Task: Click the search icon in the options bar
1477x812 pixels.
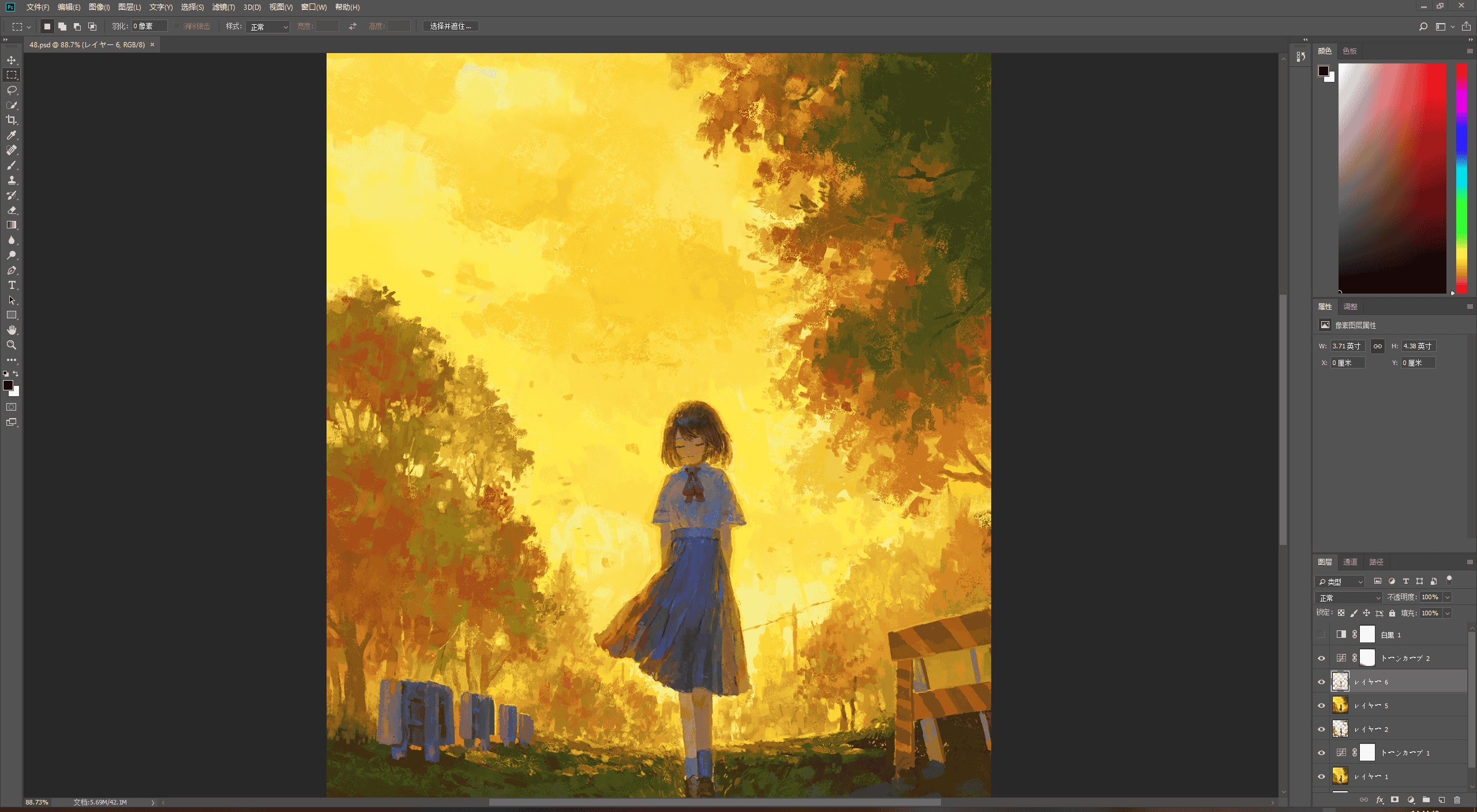Action: point(1423,27)
